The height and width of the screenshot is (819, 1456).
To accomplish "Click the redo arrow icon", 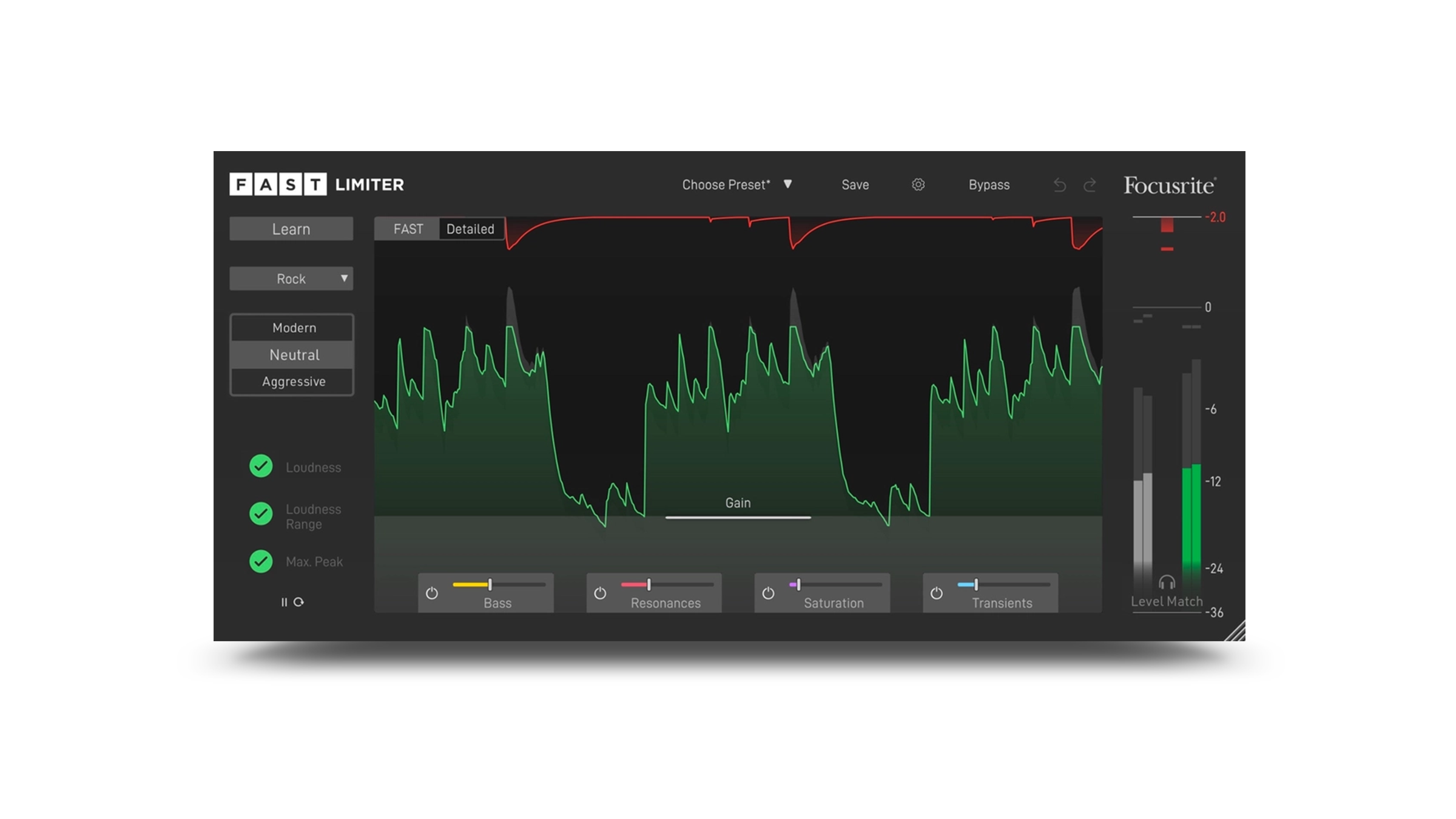I will (x=1090, y=185).
